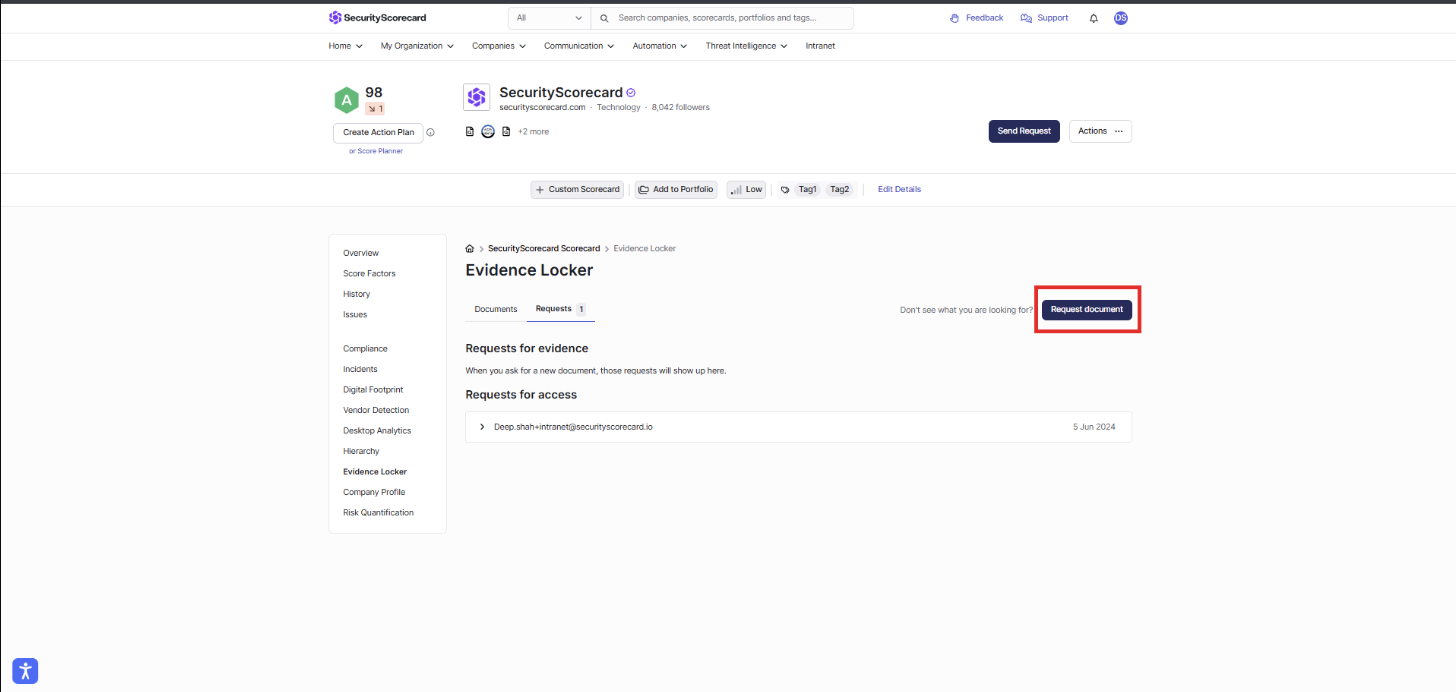
Task: Click the score number 98
Action: pyautogui.click(x=374, y=92)
